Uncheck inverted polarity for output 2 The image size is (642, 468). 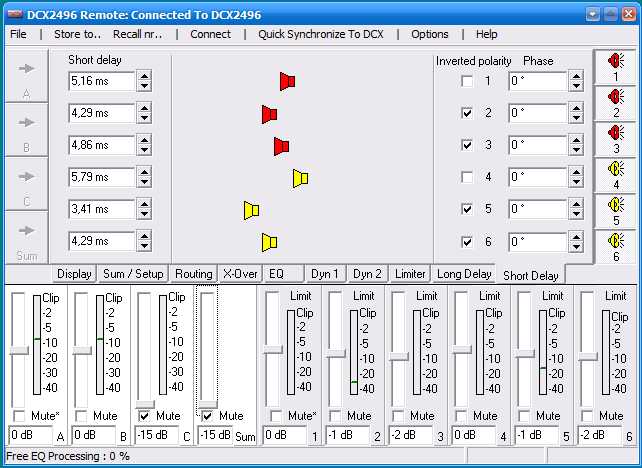(x=467, y=113)
